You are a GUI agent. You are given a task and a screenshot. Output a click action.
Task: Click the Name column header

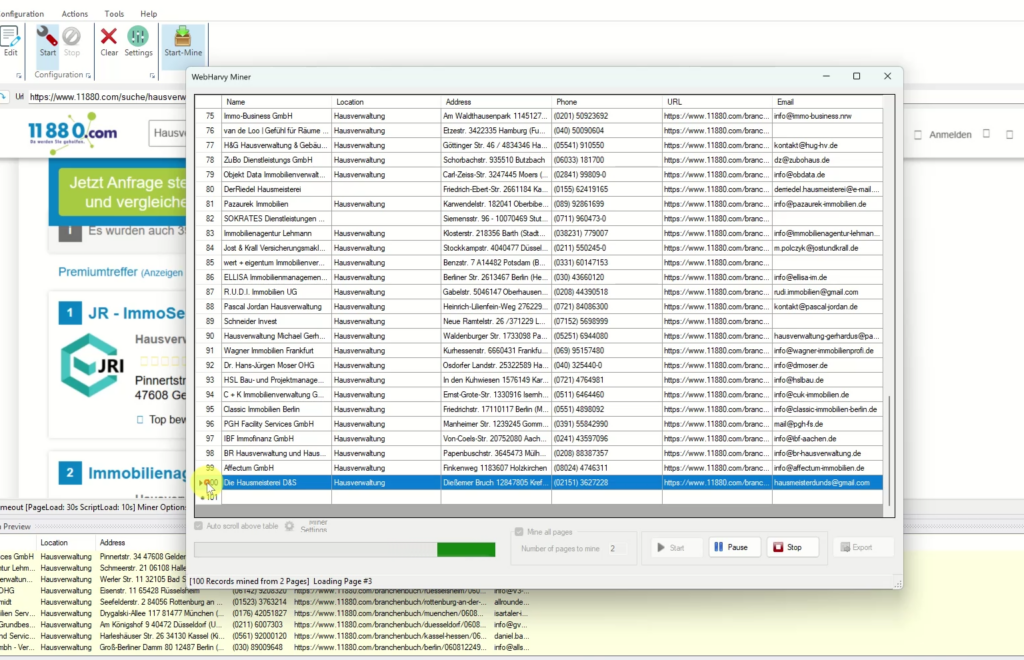point(277,102)
